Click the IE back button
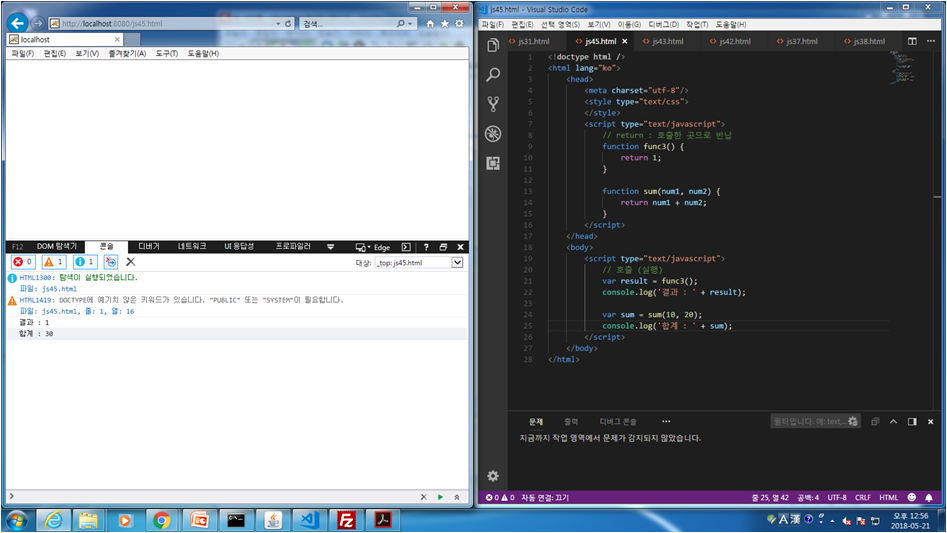Viewport: 947px width, 533px height. (x=18, y=24)
